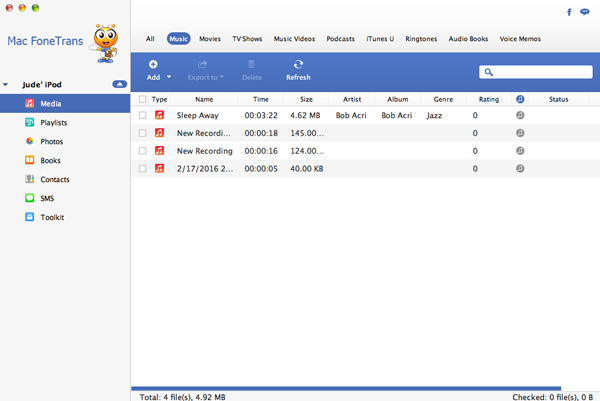Click the '40.00 KB' size cell
600x401 pixels.
tap(307, 168)
